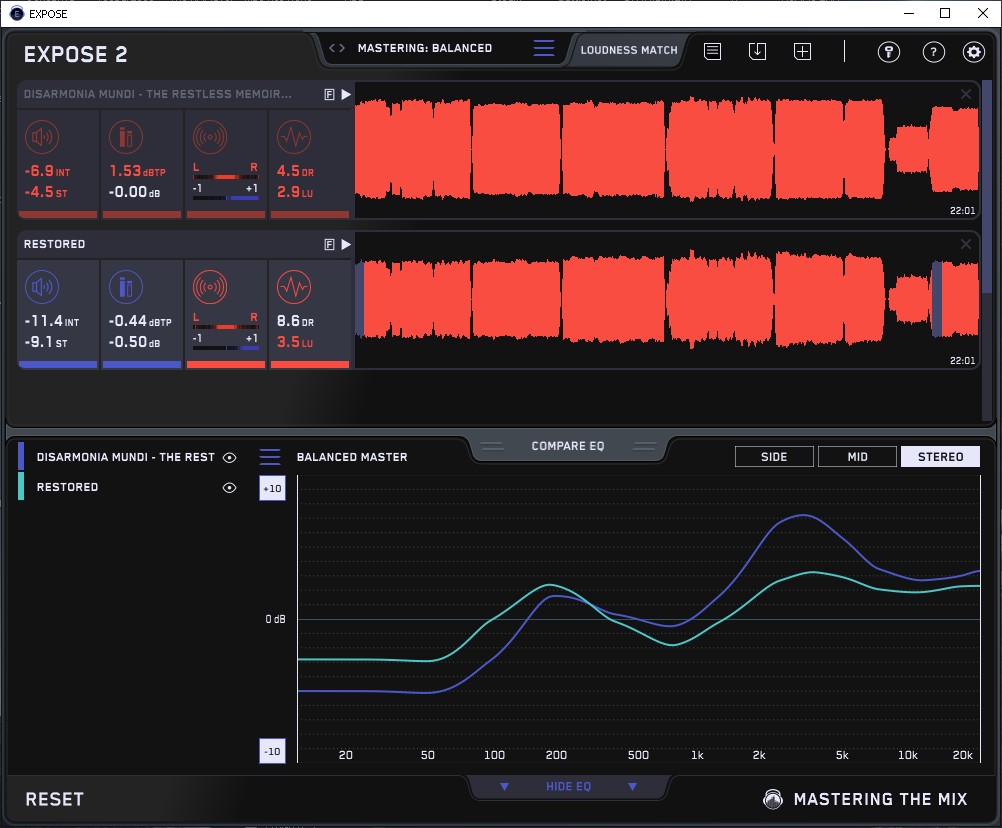1002x828 pixels.
Task: Click the add track plus icon
Action: pos(802,51)
